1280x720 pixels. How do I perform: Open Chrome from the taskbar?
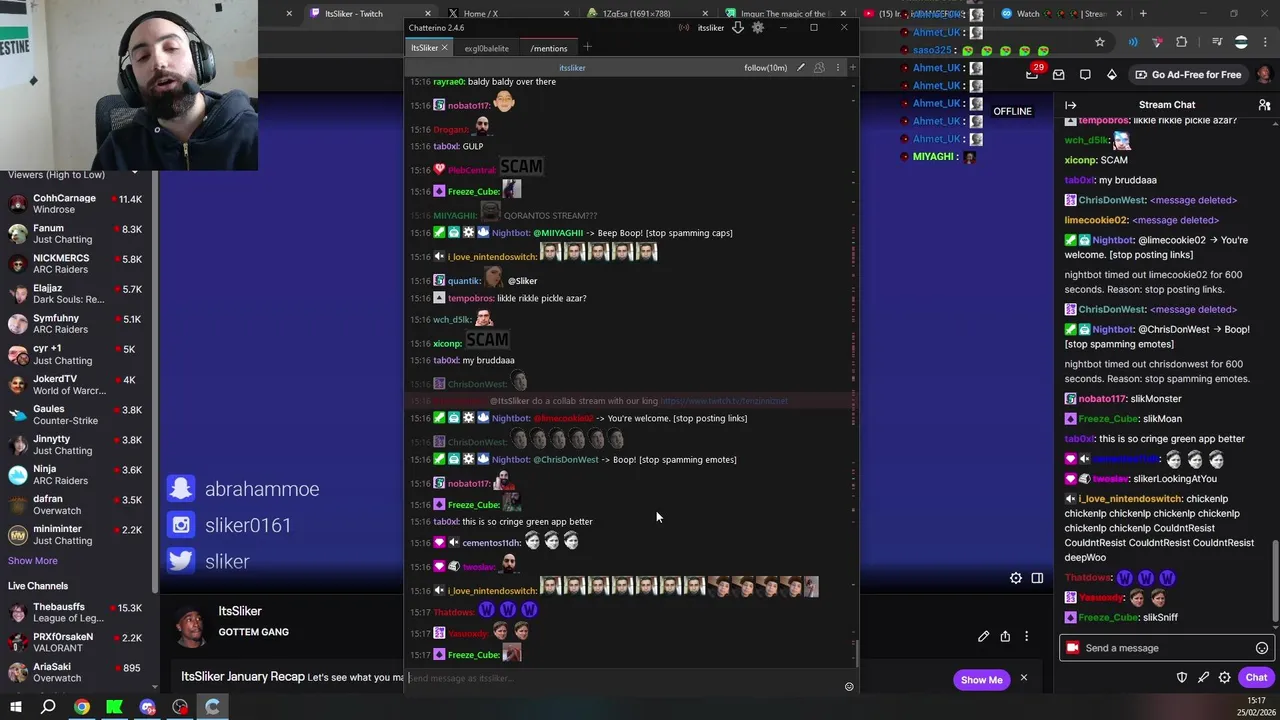tap(82, 707)
